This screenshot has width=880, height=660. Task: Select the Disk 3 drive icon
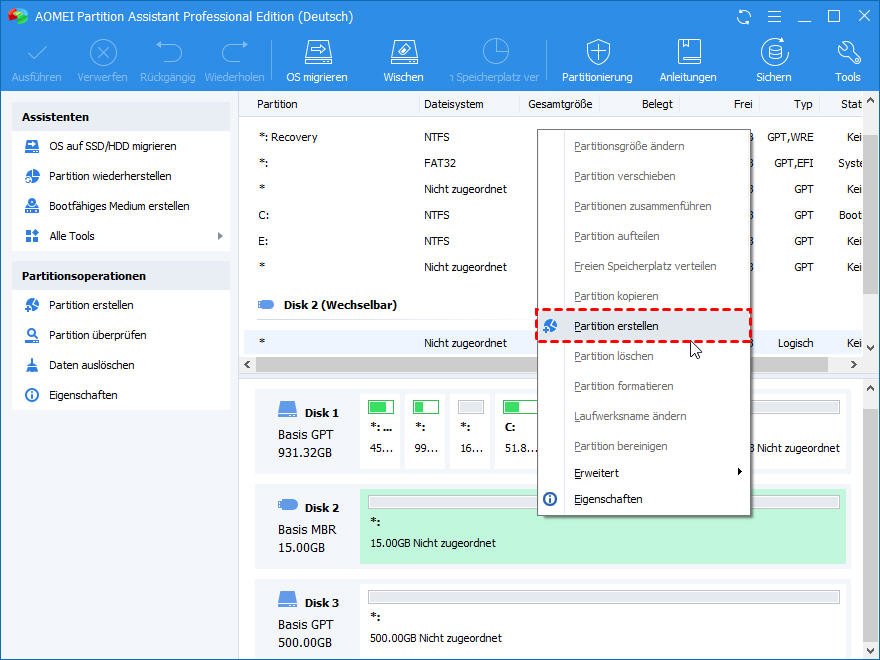click(x=287, y=599)
